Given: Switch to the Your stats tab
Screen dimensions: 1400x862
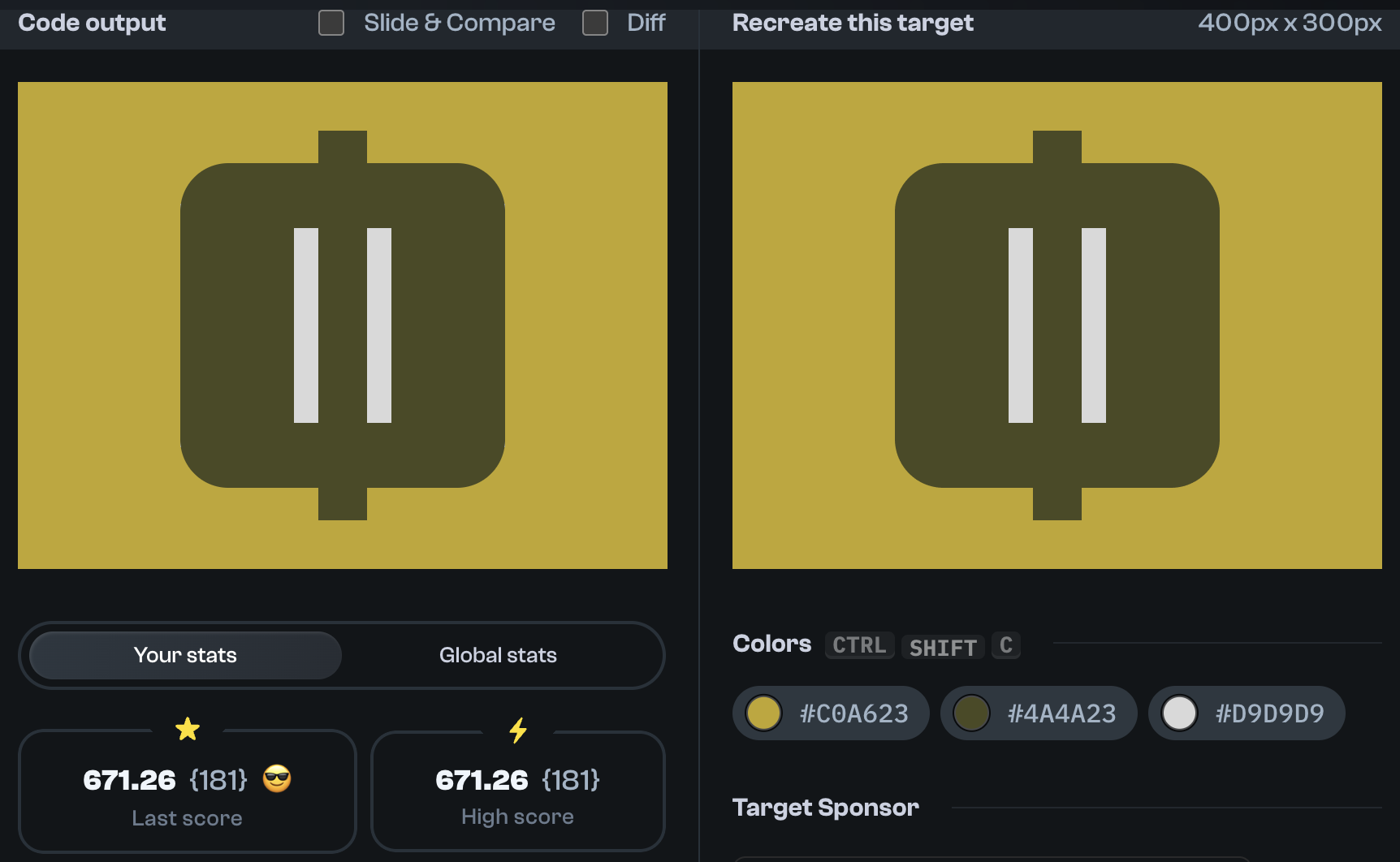Looking at the screenshot, I should (185, 655).
